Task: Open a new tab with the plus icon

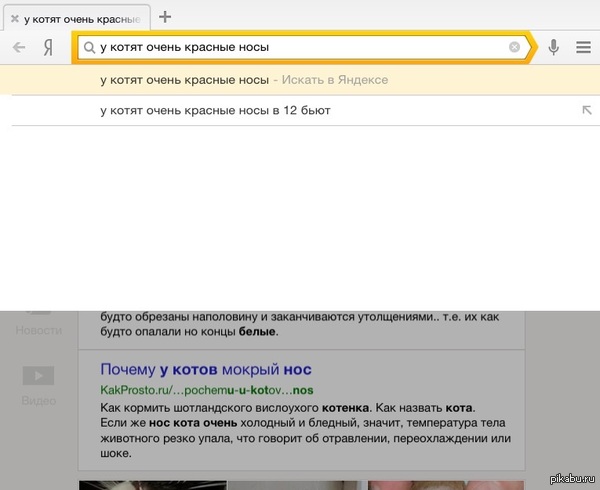Action: point(166,17)
